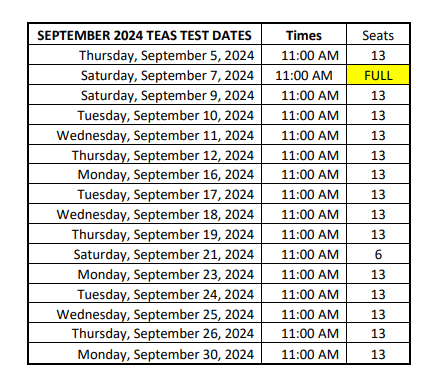
Task: Select Wednesday, September 25, 2024 date cell
Action: pos(145,313)
